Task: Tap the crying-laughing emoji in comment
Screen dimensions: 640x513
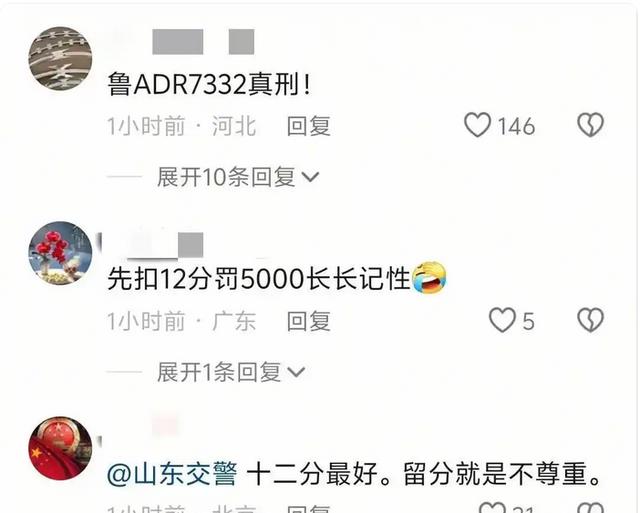Action: coord(429,278)
